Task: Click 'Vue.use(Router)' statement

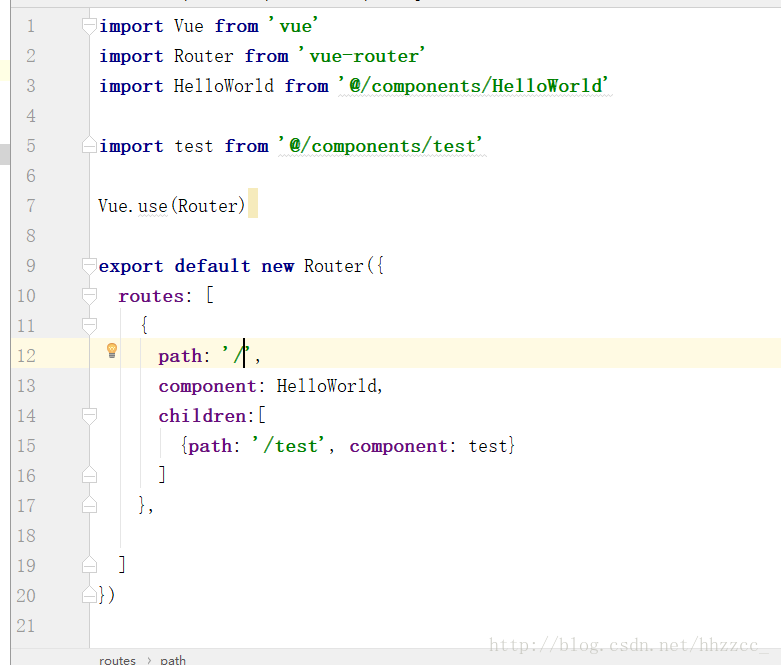Action: point(171,206)
